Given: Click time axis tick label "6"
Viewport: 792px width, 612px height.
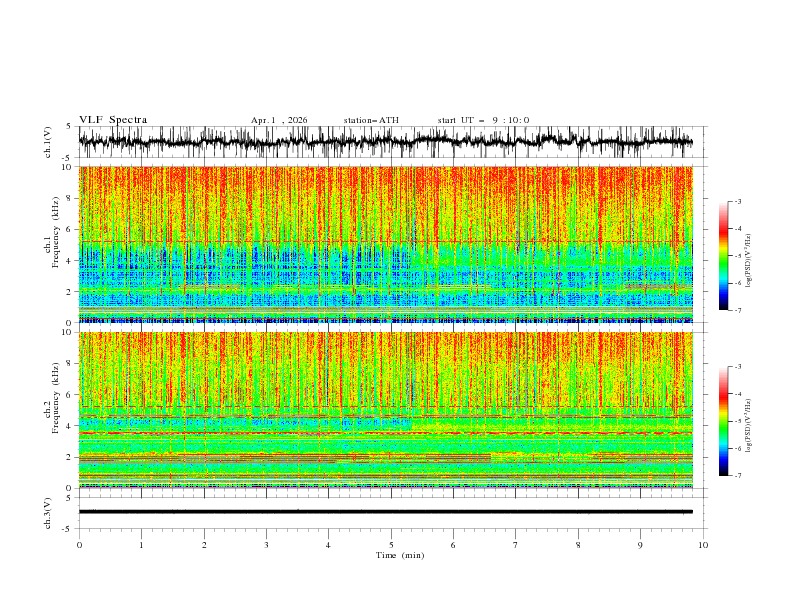Looking at the screenshot, I should (x=453, y=545).
